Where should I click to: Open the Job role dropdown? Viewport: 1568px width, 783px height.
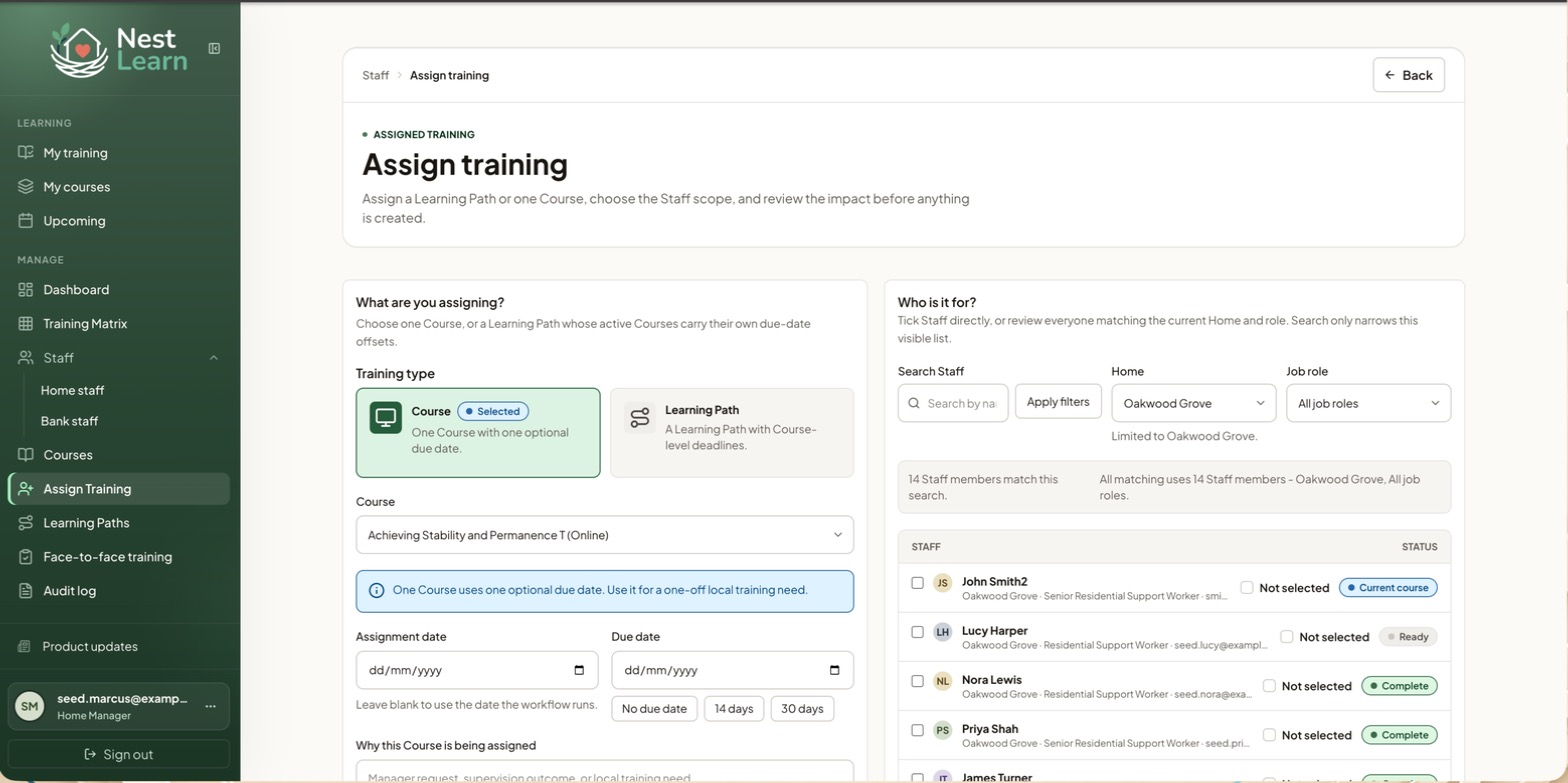pos(1368,404)
